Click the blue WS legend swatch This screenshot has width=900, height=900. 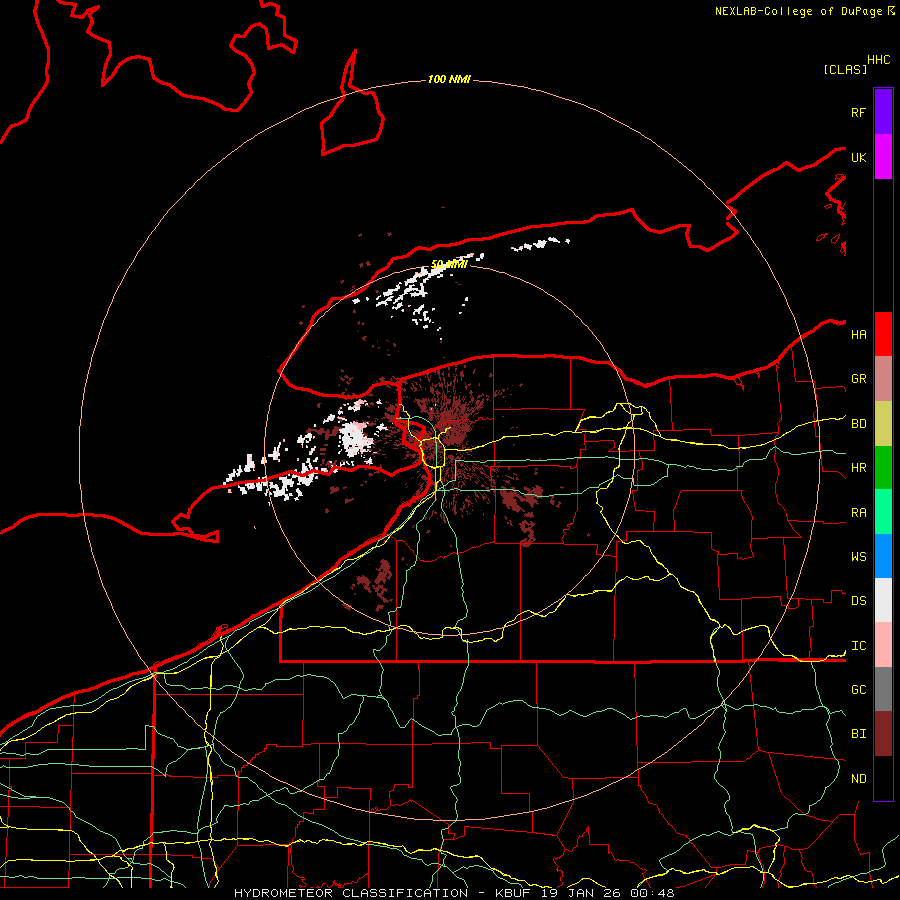tap(883, 556)
